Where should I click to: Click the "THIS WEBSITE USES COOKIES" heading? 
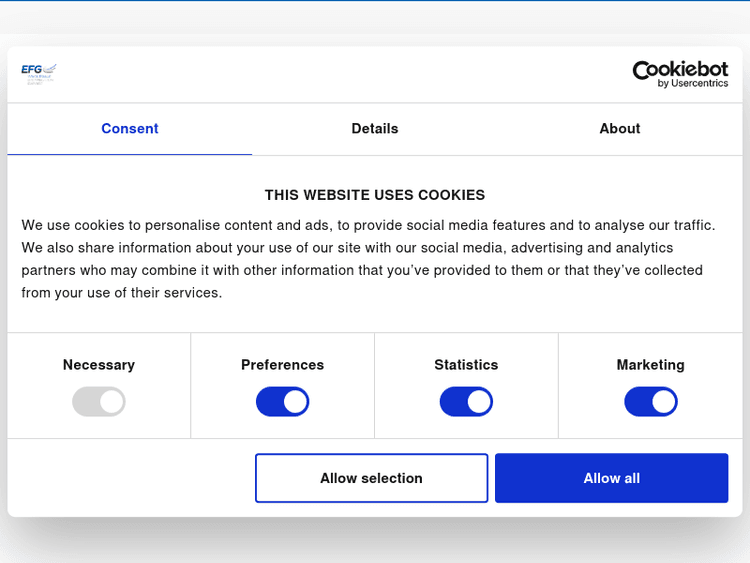pos(375,195)
